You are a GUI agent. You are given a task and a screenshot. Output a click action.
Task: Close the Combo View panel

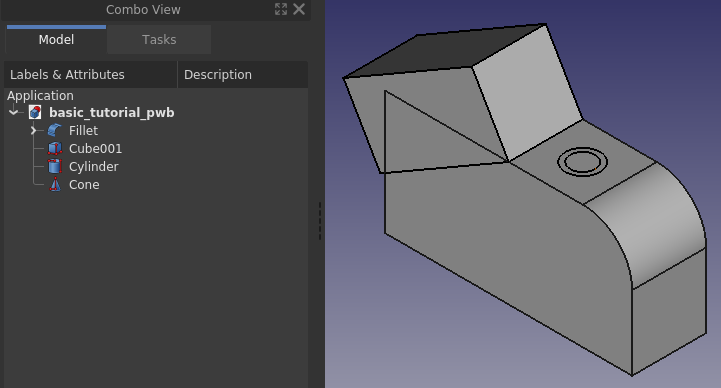pos(299,9)
